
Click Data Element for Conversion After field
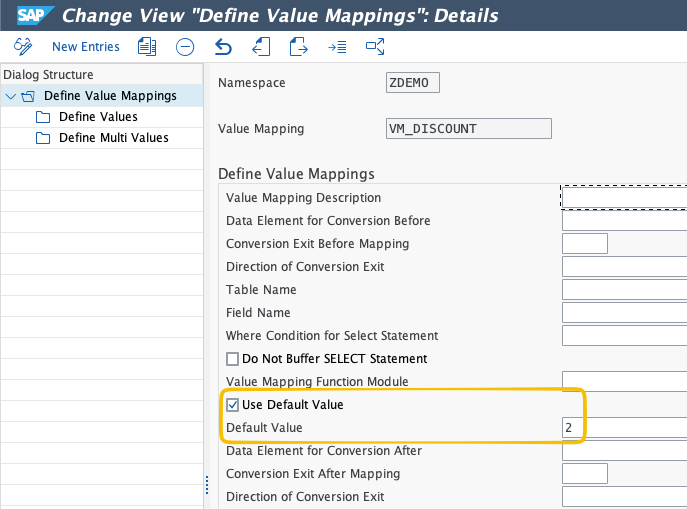[x=624, y=450]
